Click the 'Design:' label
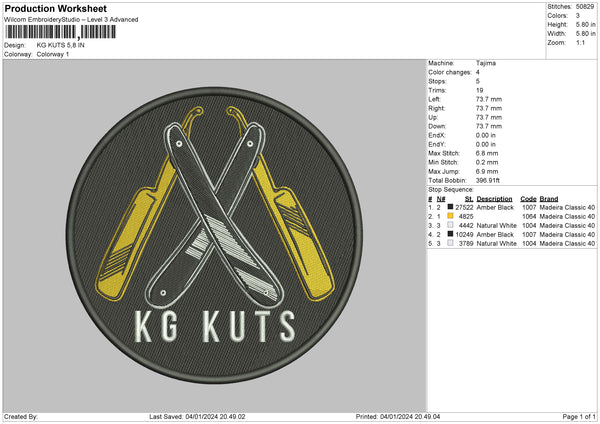Image resolution: width=600 pixels, height=424 pixels. click(15, 45)
